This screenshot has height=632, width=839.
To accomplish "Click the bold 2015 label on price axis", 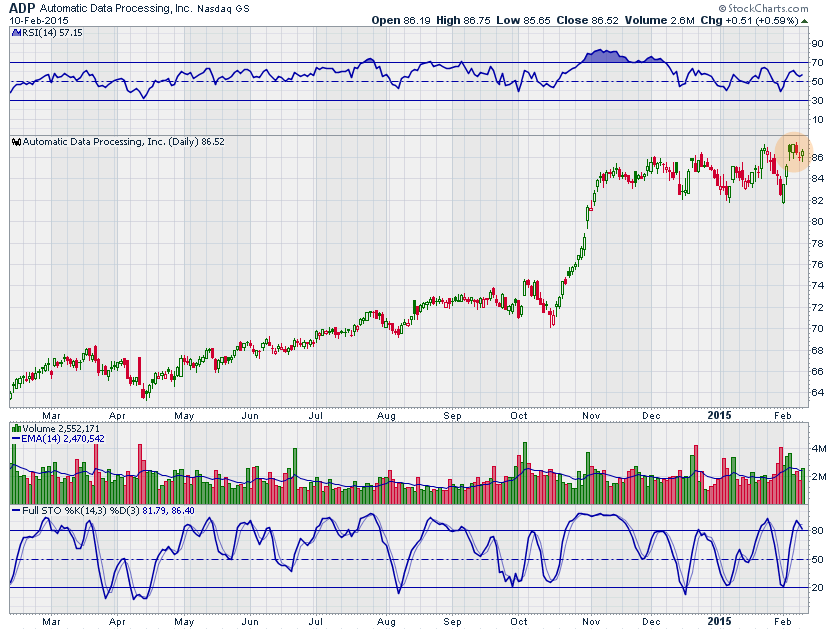I will [x=719, y=415].
